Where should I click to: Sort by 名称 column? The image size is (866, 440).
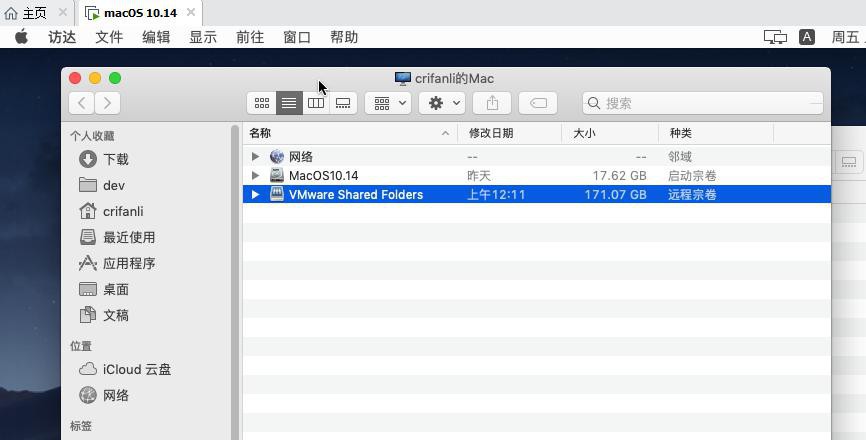tap(350, 133)
